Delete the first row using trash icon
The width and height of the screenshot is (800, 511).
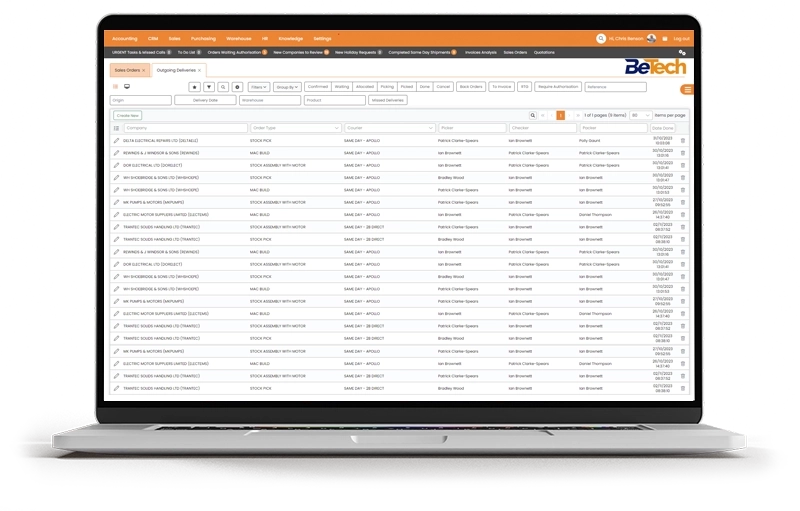(683, 141)
